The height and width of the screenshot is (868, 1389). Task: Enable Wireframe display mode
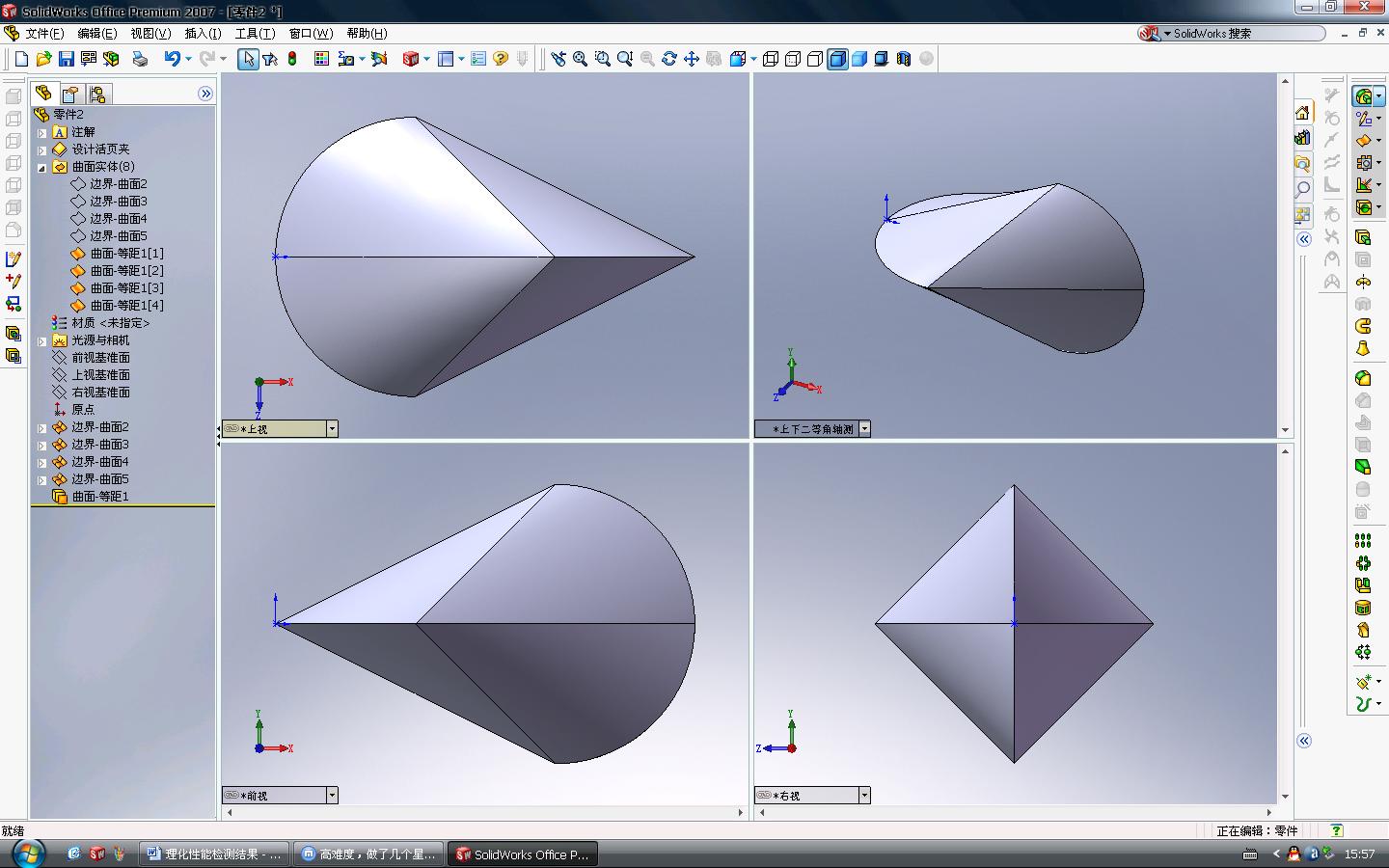(x=771, y=59)
